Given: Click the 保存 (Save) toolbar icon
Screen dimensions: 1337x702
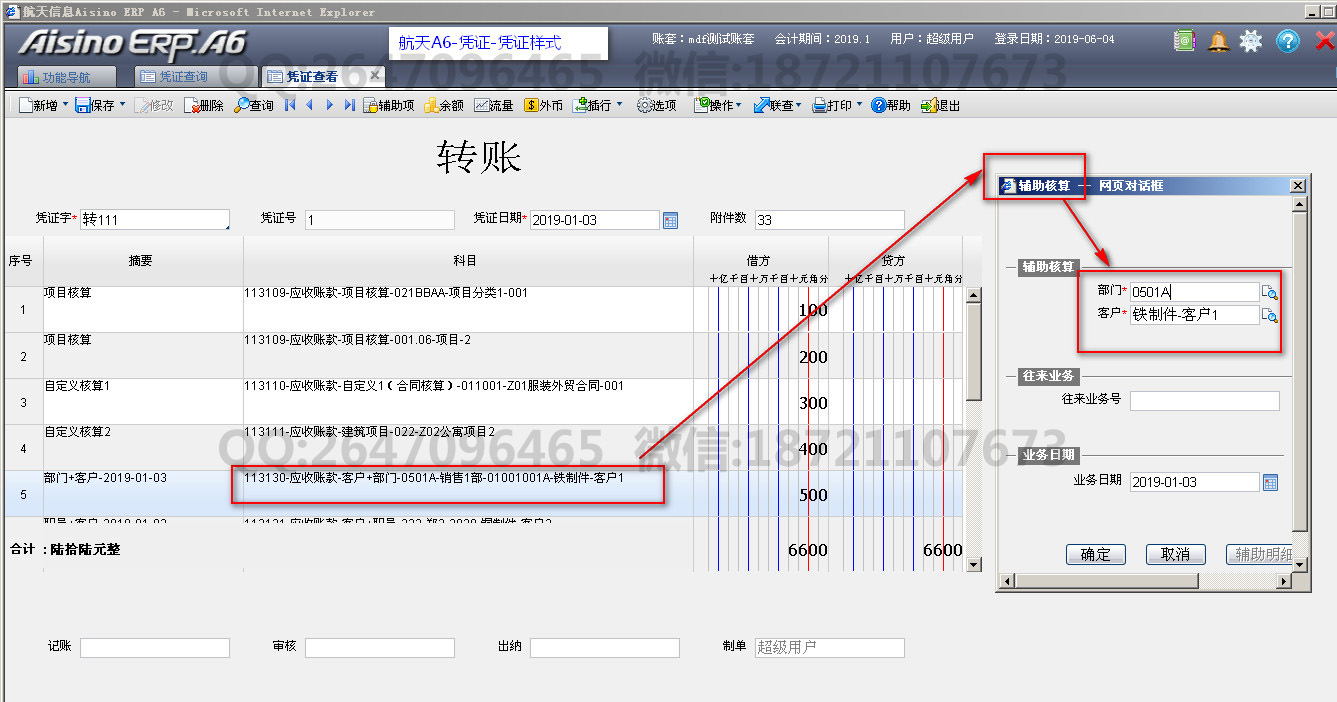Looking at the screenshot, I should coord(82,105).
